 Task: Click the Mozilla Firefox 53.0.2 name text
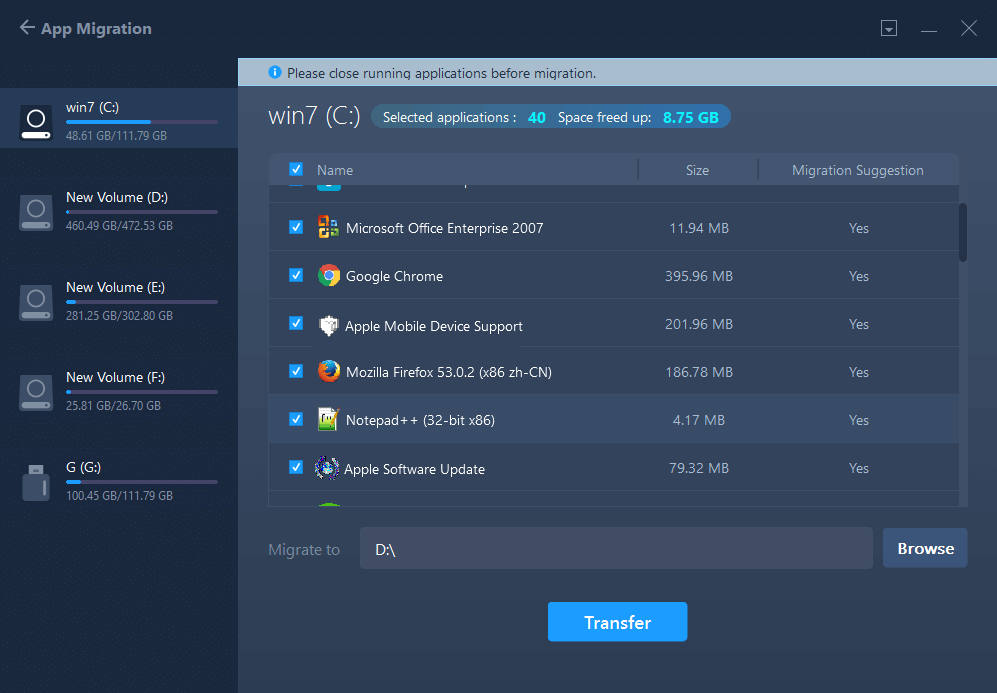[x=449, y=372]
